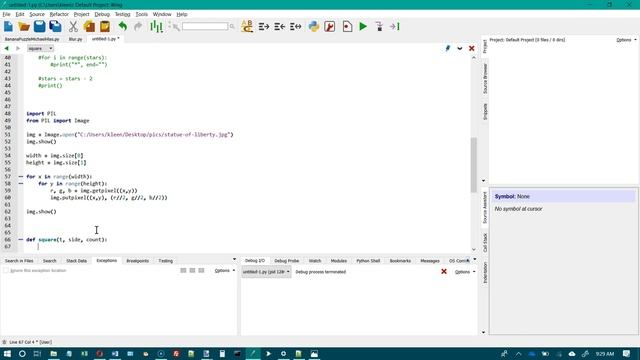Open the 'square' scope dropdown

click(40, 48)
